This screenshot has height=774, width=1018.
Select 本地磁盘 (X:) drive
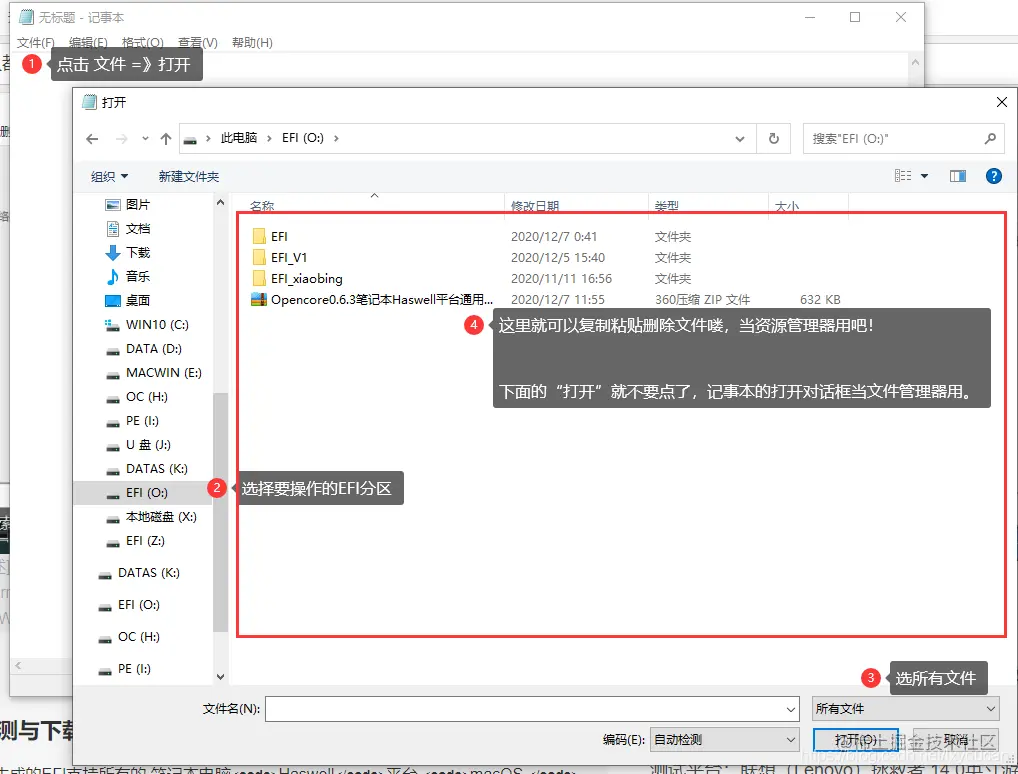[151, 517]
